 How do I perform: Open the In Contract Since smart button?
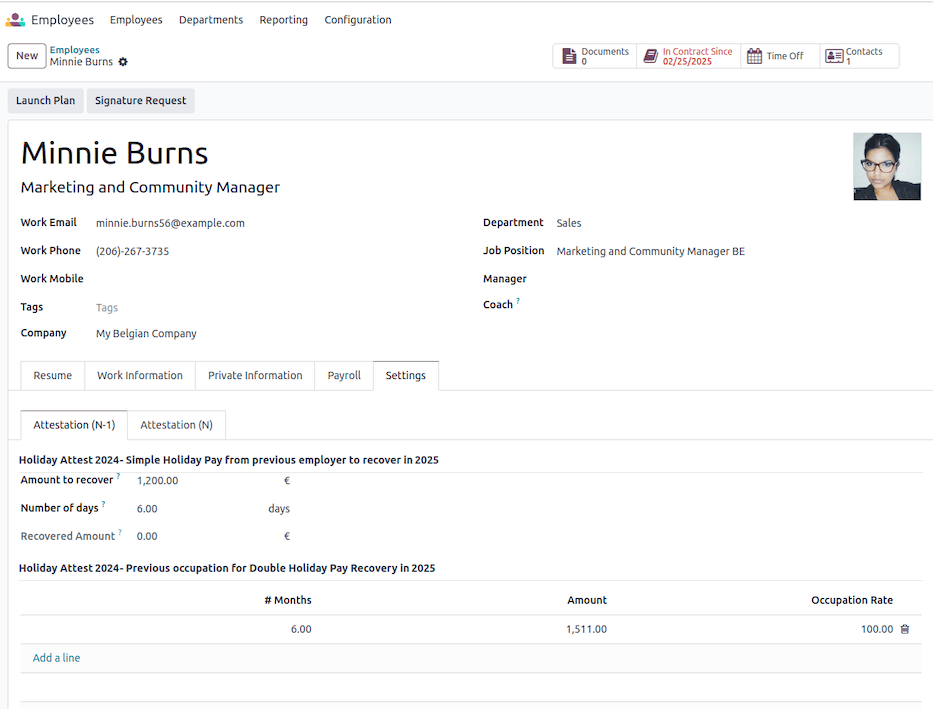[688, 56]
